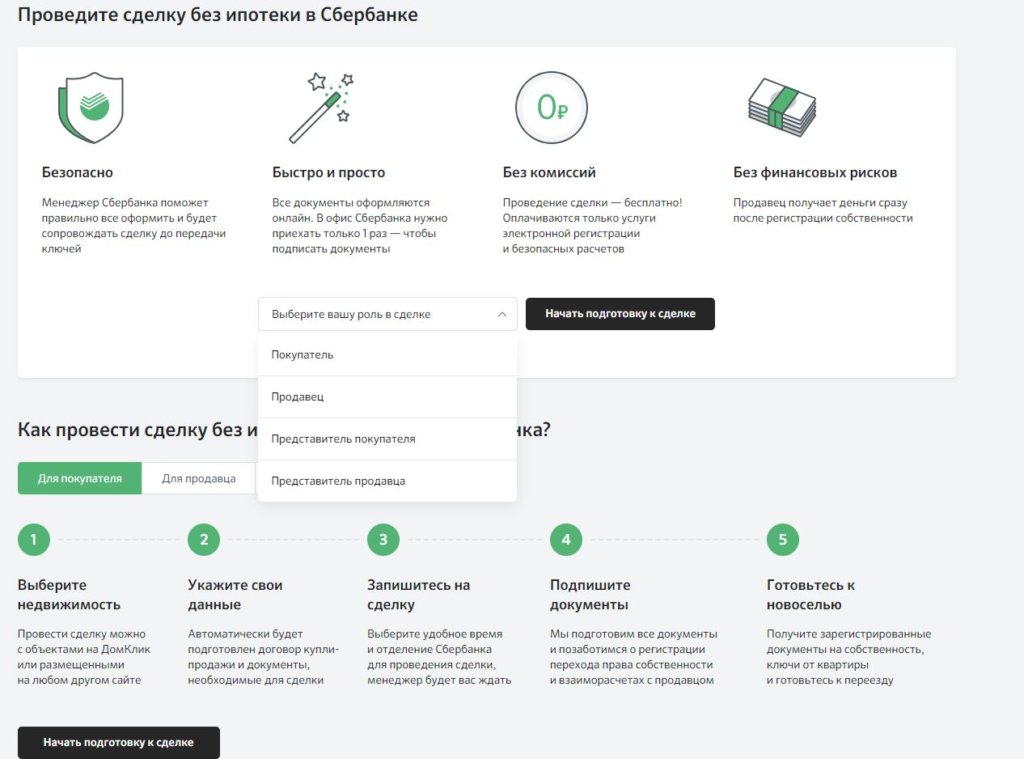Select step 2 «Укажите свои данные» circle icon
Image resolution: width=1024 pixels, height=759 pixels.
pyautogui.click(x=203, y=539)
